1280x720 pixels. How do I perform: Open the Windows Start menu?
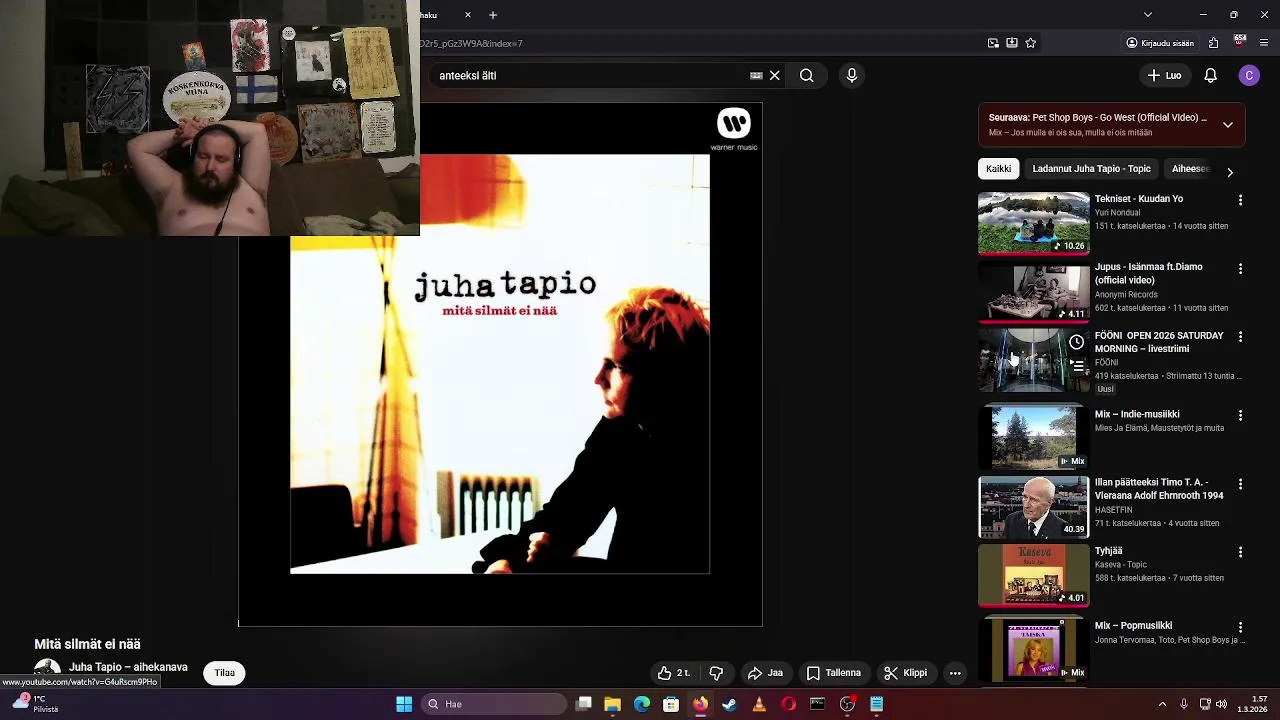404,704
